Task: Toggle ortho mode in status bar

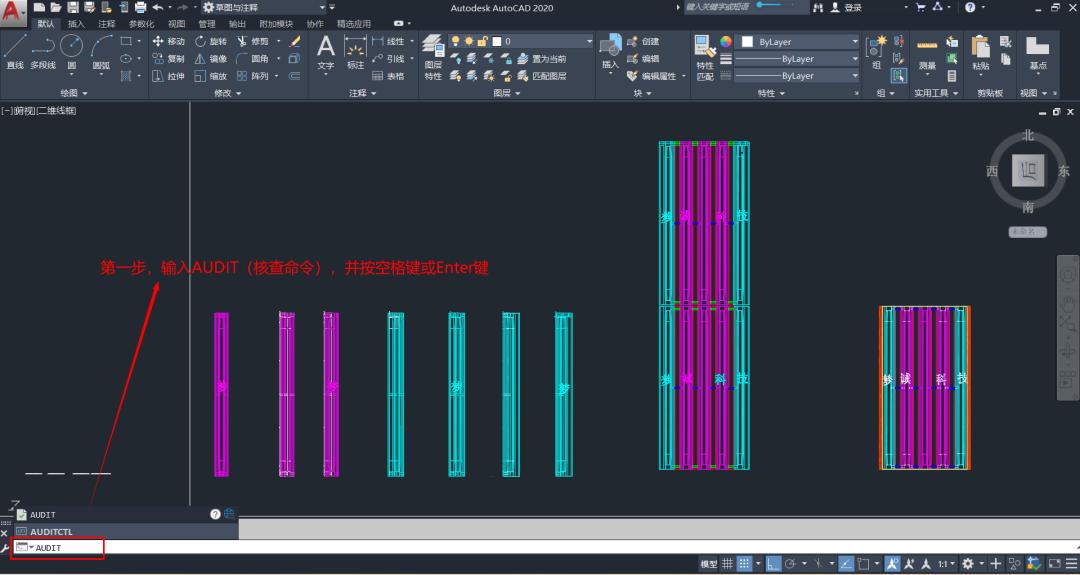Action: (x=773, y=565)
